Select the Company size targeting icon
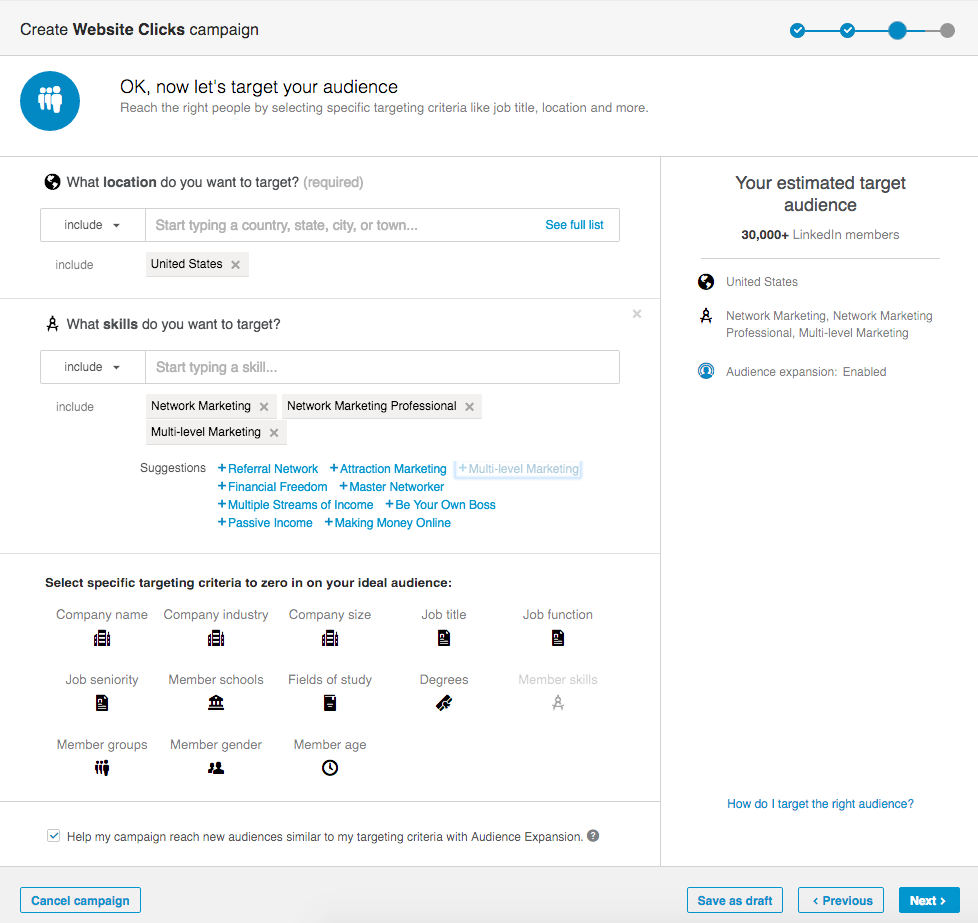 [330, 638]
